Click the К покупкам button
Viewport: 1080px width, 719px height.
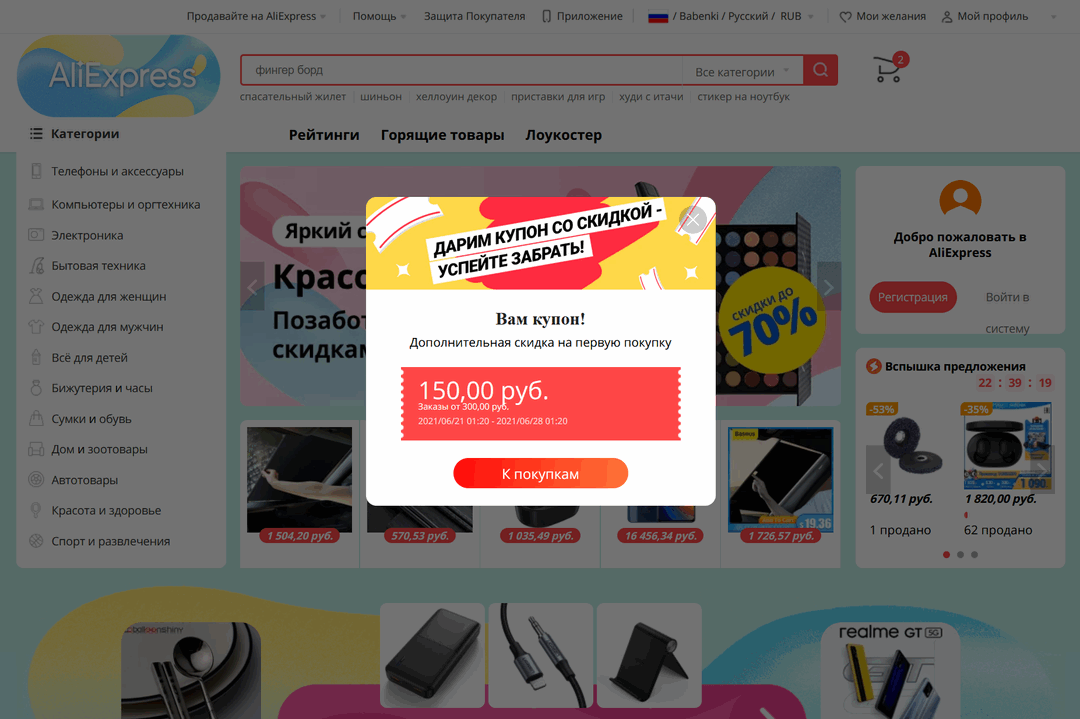coord(541,474)
